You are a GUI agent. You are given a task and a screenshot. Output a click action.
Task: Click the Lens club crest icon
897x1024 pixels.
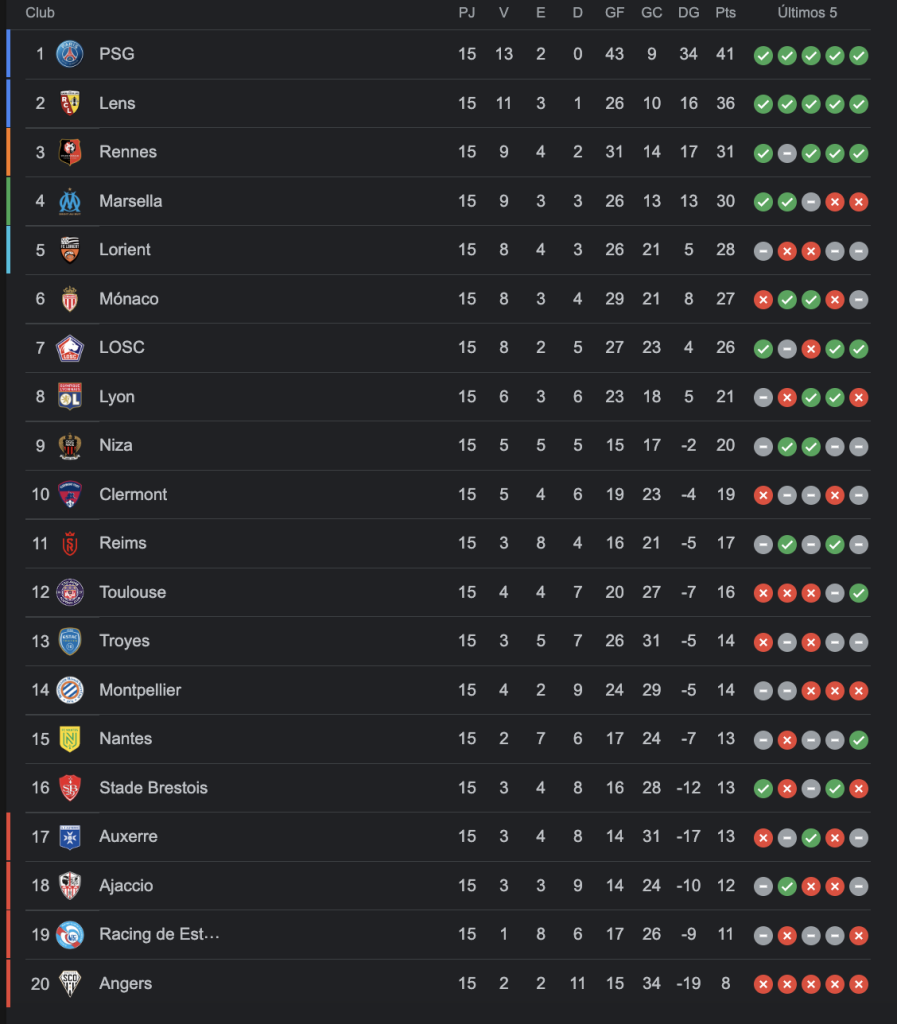[70, 103]
